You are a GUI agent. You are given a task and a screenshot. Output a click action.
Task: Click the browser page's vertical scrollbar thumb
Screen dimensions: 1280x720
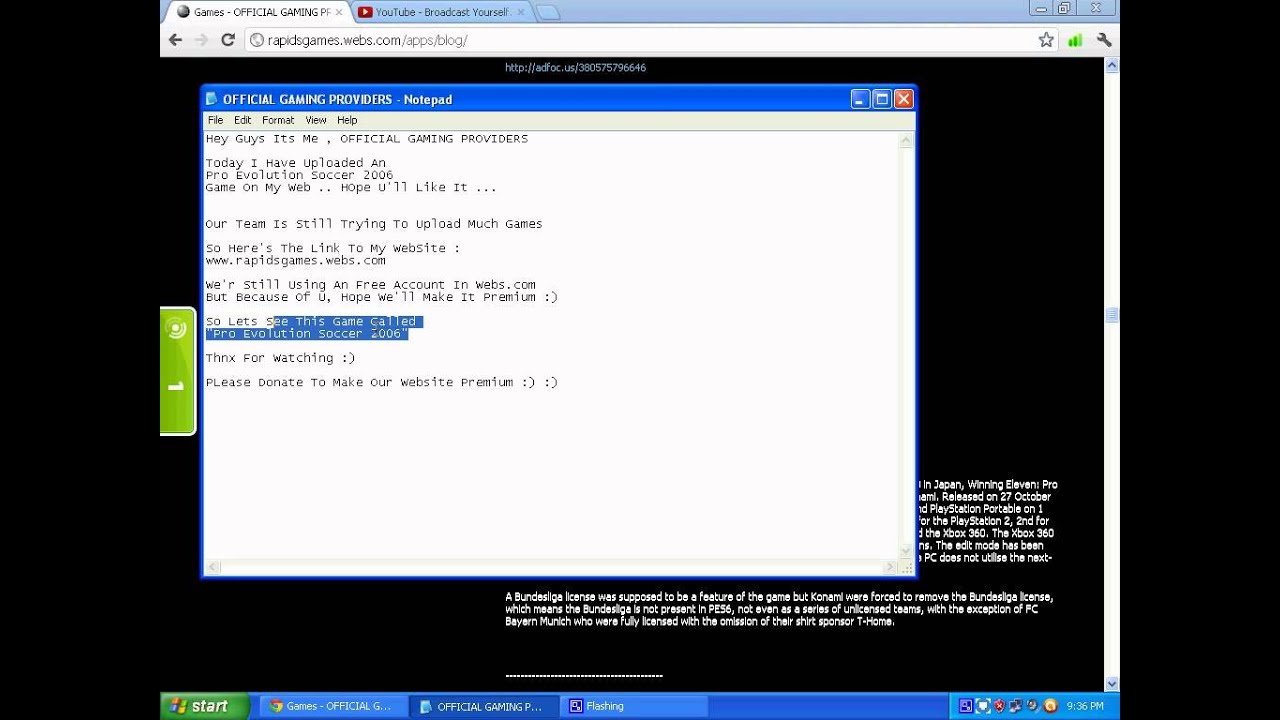click(x=1112, y=314)
